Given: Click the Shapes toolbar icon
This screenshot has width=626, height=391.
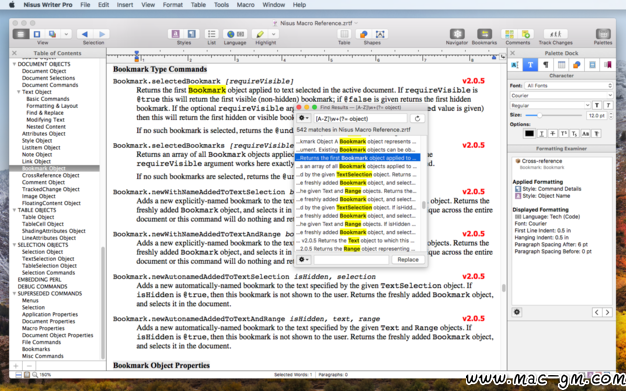Looking at the screenshot, I should [364, 34].
